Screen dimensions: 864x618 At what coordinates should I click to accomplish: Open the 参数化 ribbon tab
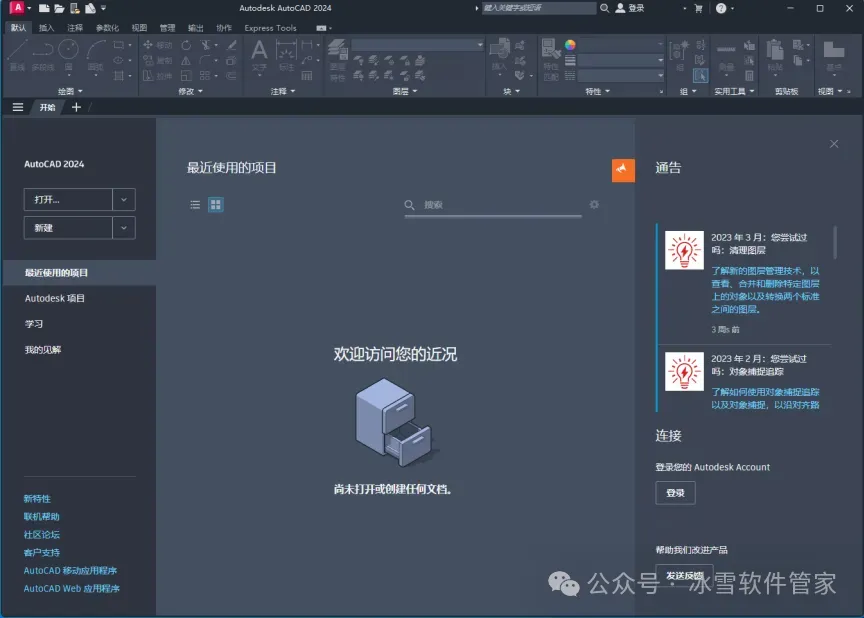(x=107, y=28)
